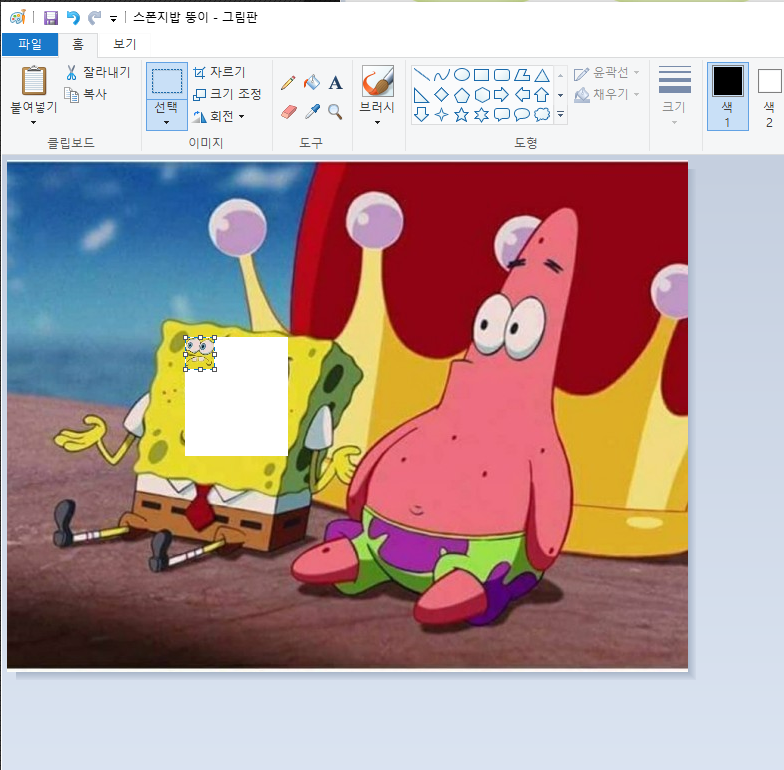Viewport: 784px width, 770px height.
Task: Expand the 선택 options dropdown arrow
Action: coord(166,122)
